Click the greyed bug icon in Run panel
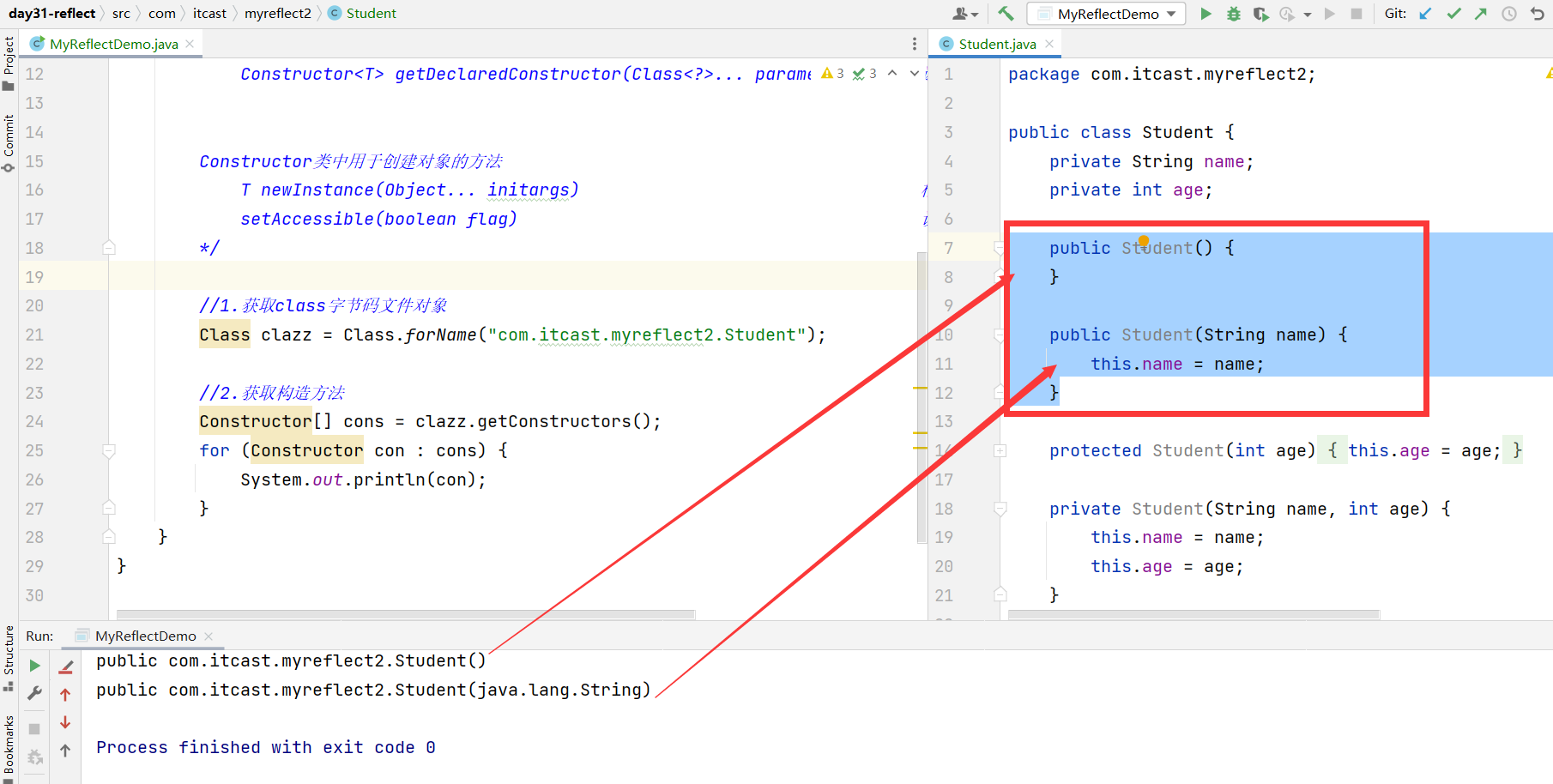Viewport: 1553px width, 784px height. (35, 757)
